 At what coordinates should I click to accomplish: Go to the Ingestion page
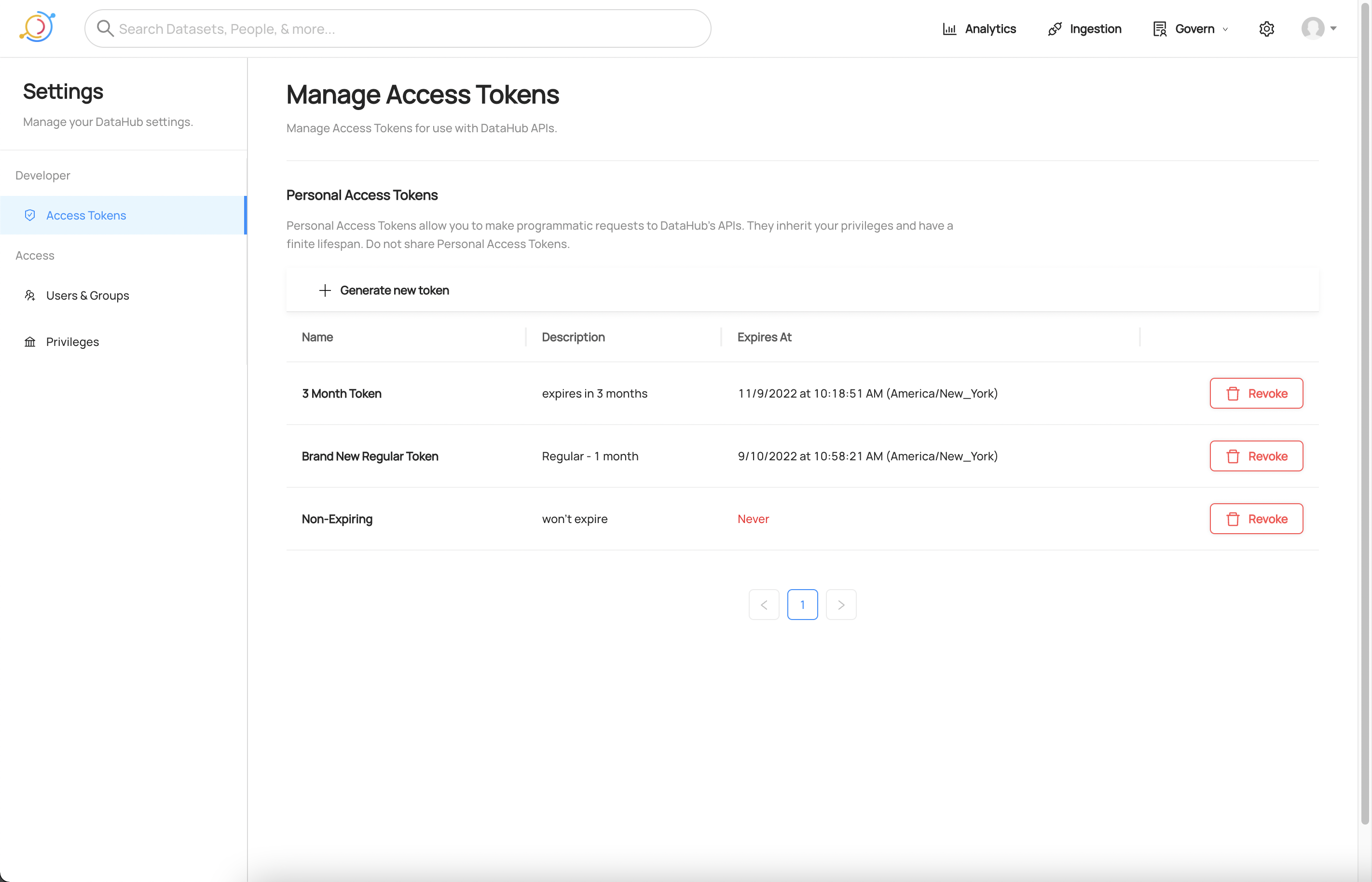(1084, 28)
